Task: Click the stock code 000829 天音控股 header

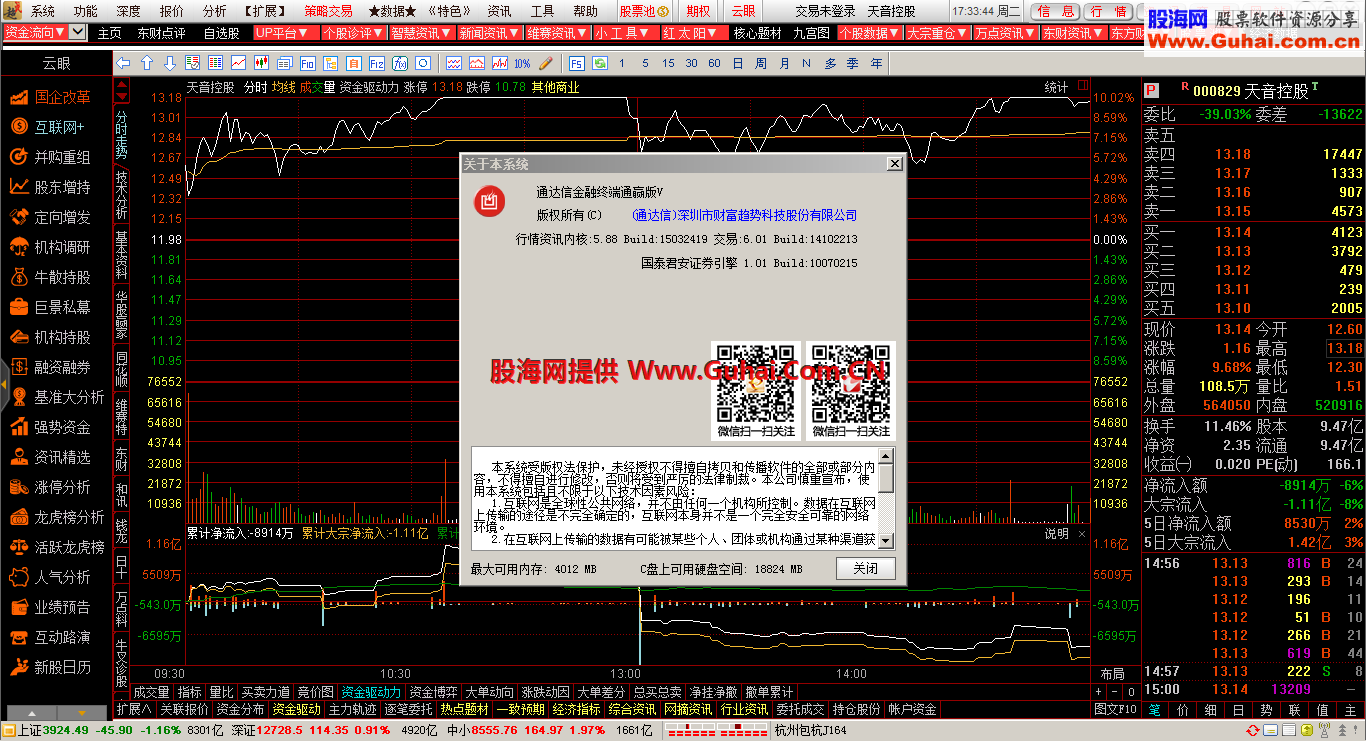Action: tap(1250, 90)
